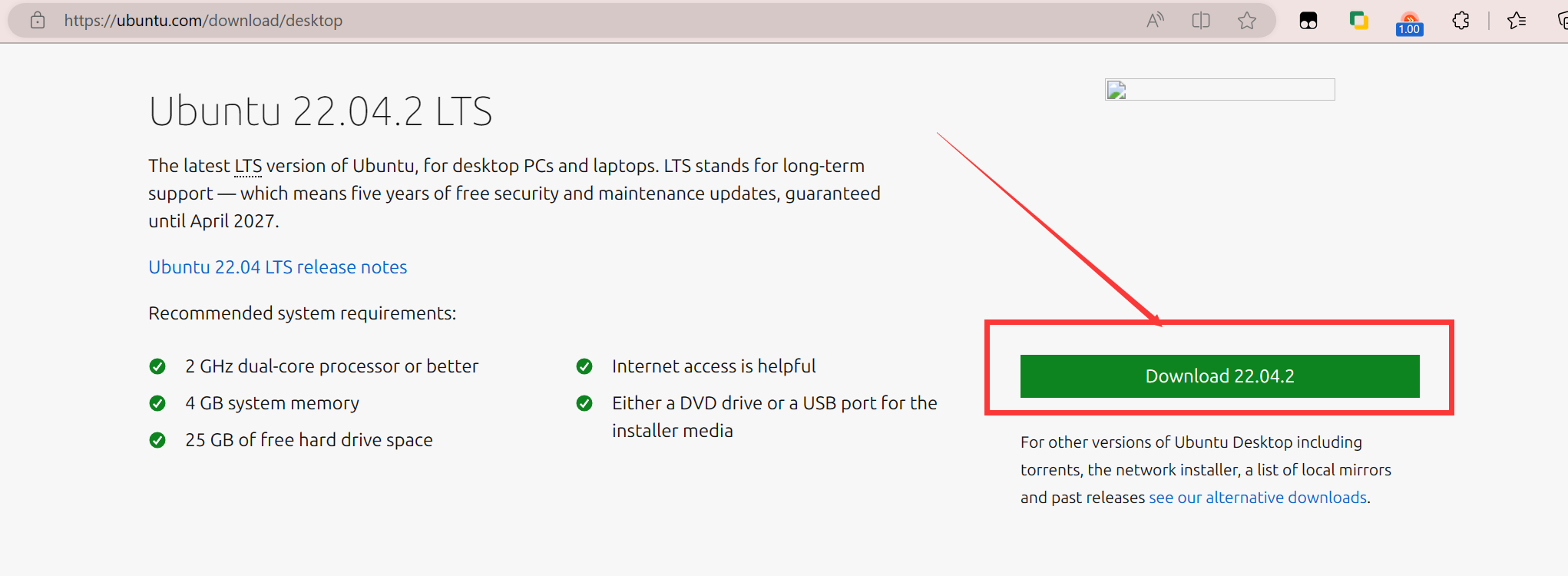Open the Tampermonkey extension icon
The height and width of the screenshot is (576, 1568).
pos(1308,21)
